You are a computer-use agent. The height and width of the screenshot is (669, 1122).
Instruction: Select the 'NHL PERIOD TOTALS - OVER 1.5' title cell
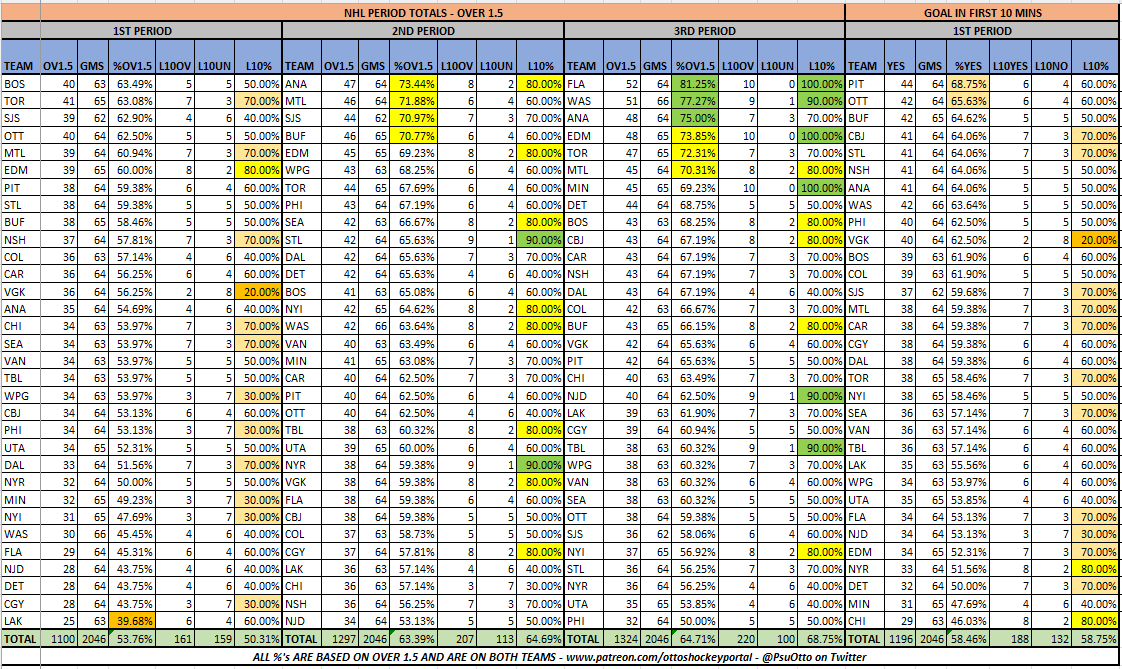point(423,12)
